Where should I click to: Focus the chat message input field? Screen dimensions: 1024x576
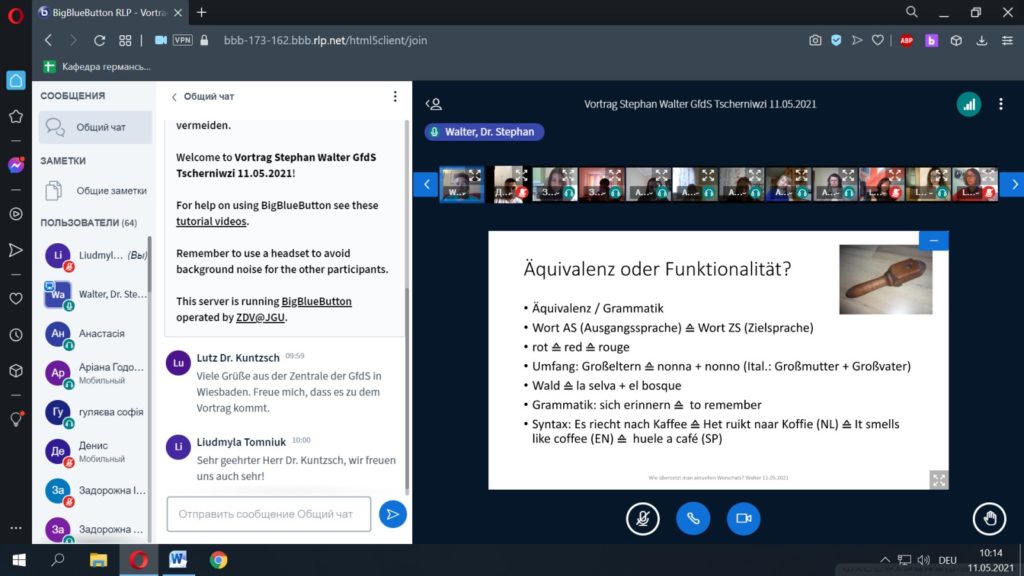tap(268, 514)
